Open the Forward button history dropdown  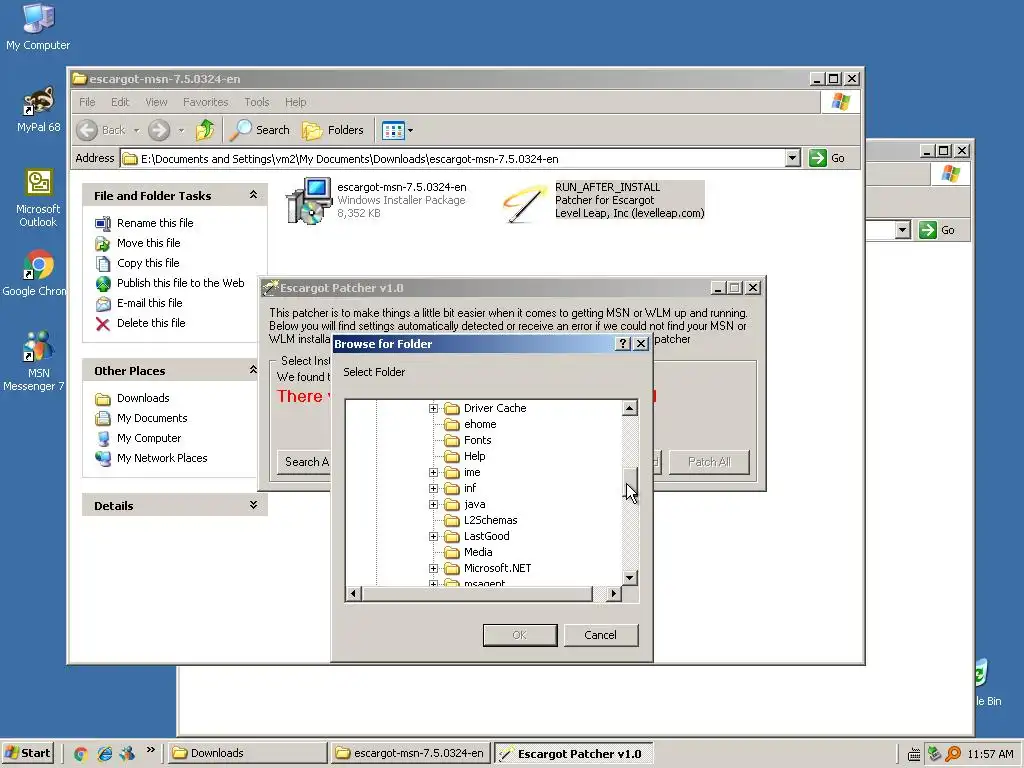click(181, 130)
